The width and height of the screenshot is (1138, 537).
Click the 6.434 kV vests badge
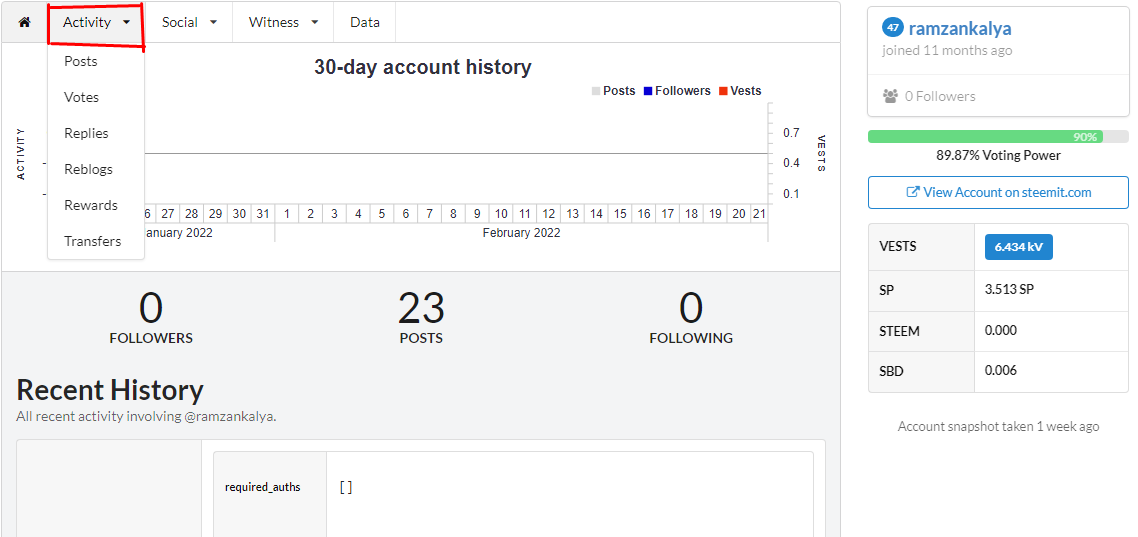(x=1018, y=247)
